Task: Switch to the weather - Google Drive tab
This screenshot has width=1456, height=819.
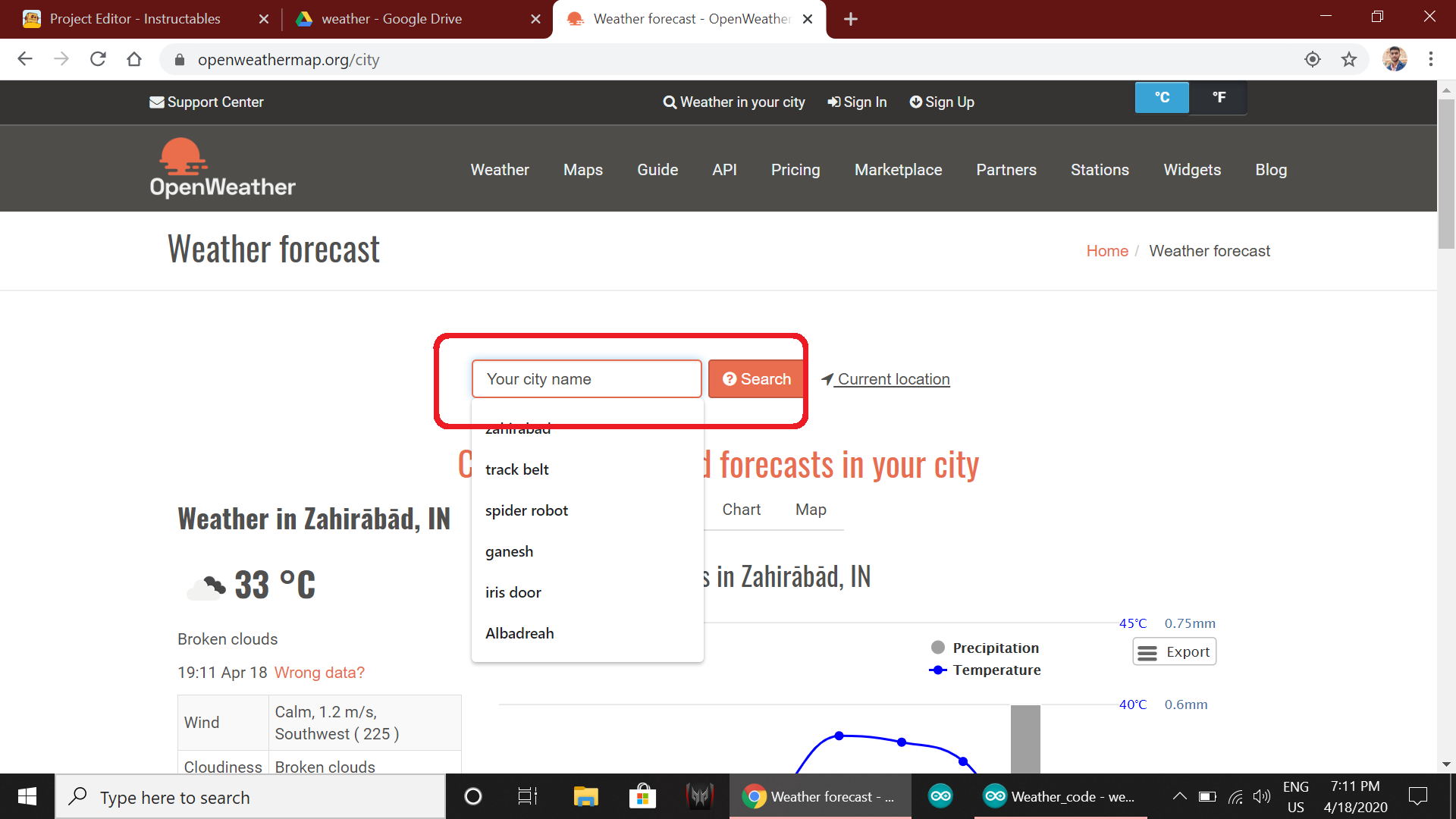Action: tap(391, 19)
